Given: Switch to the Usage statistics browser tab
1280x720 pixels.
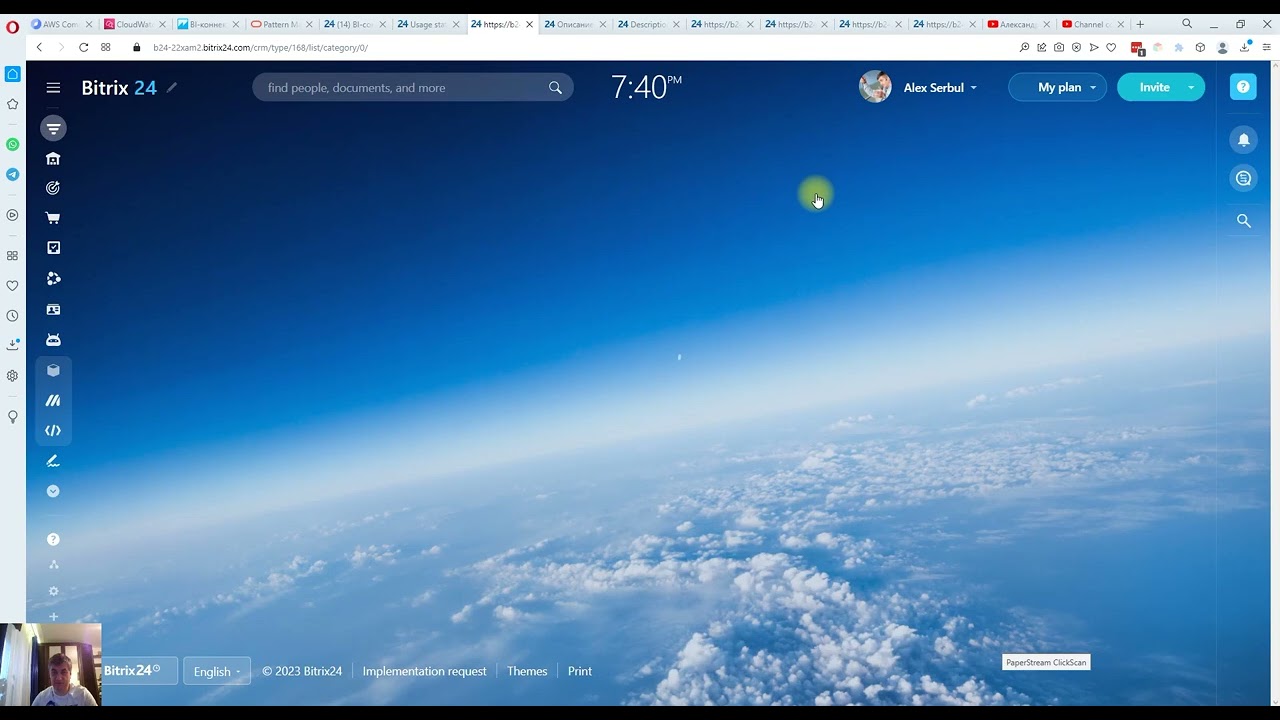Looking at the screenshot, I should [x=428, y=24].
